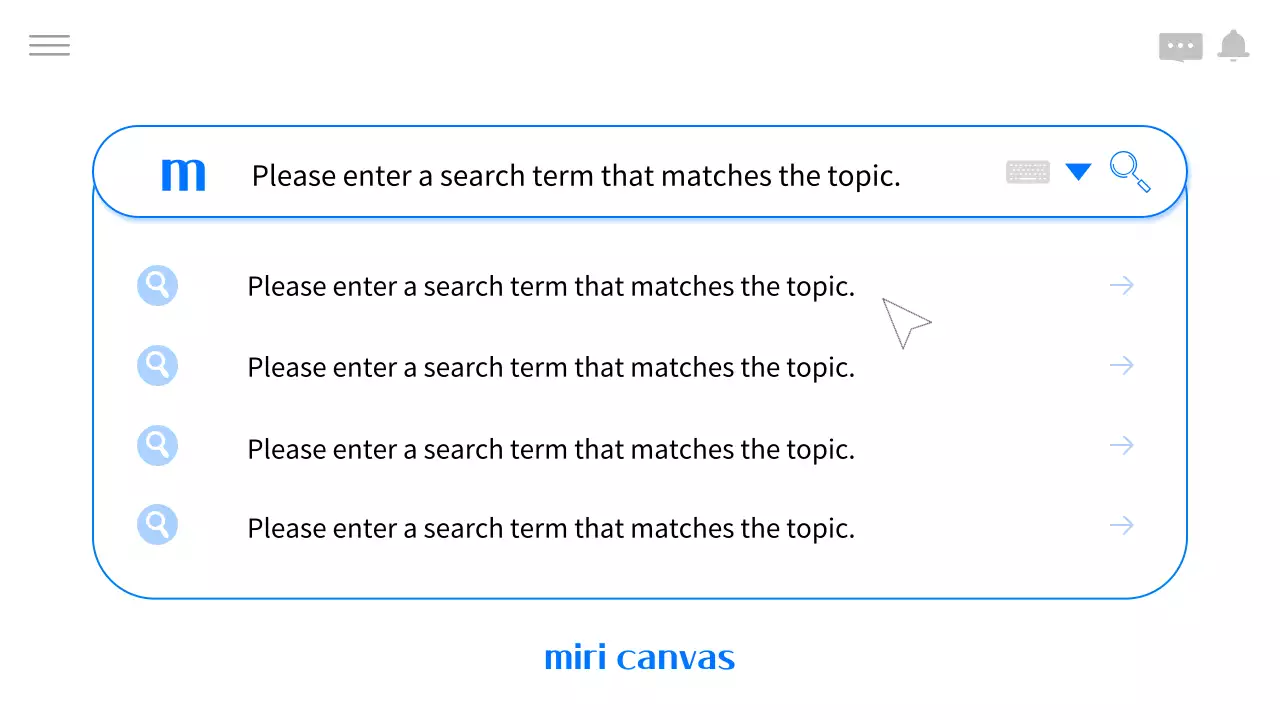Click the first suggestion's search icon
Image resolution: width=1280 pixels, height=720 pixels.
point(157,286)
